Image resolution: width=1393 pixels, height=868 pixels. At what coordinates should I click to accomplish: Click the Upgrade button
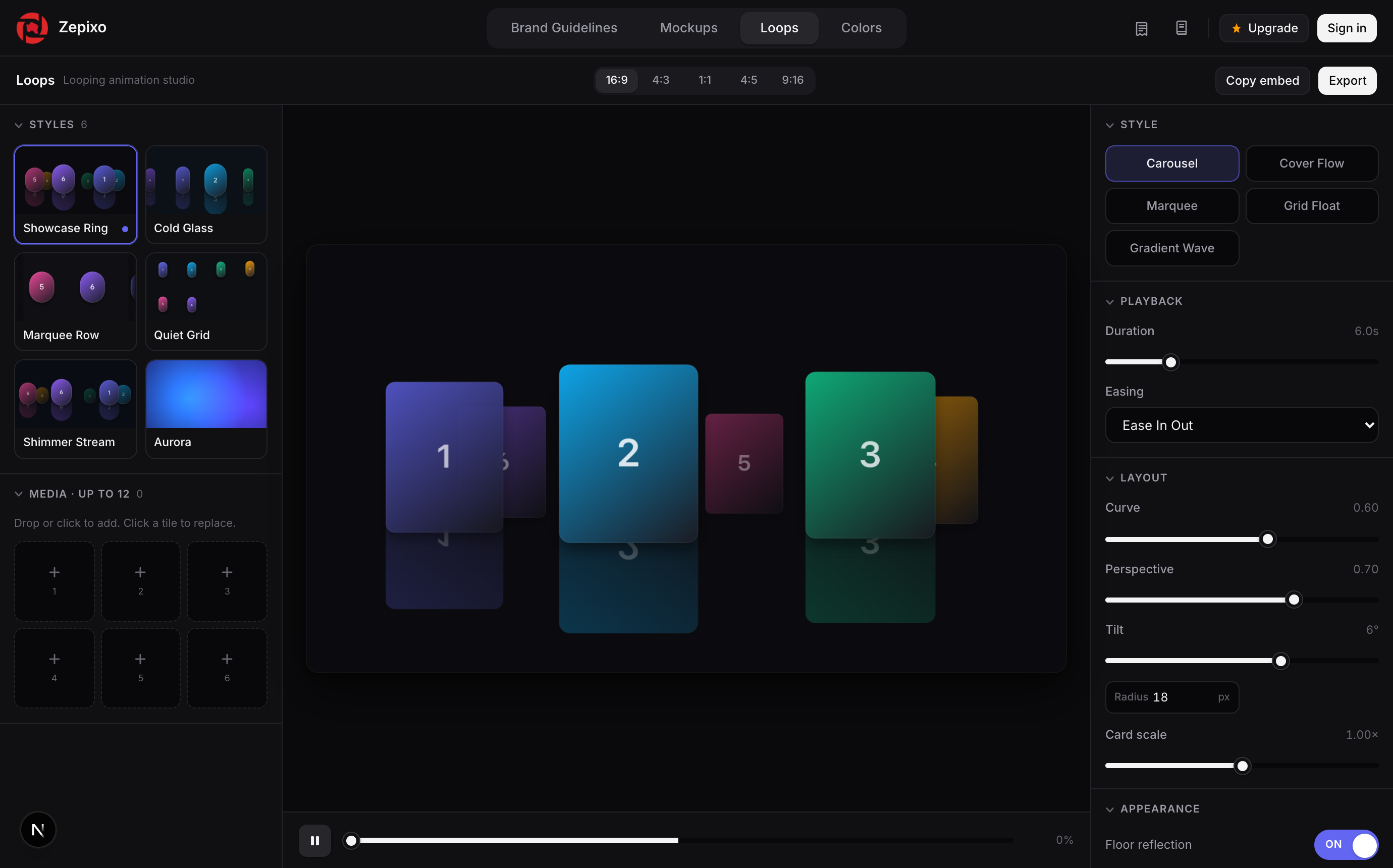point(1264,28)
